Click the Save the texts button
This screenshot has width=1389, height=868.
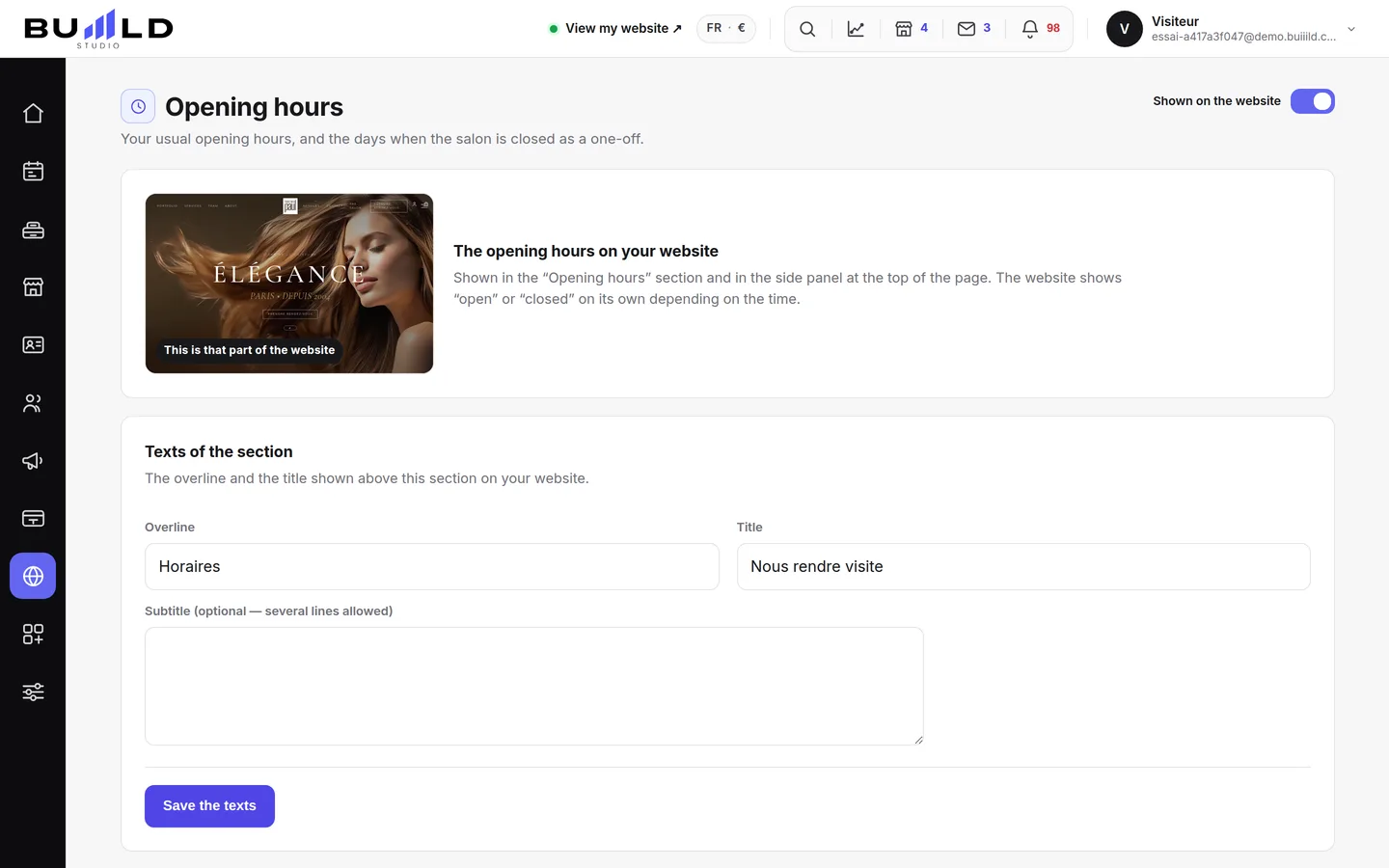coord(209,806)
